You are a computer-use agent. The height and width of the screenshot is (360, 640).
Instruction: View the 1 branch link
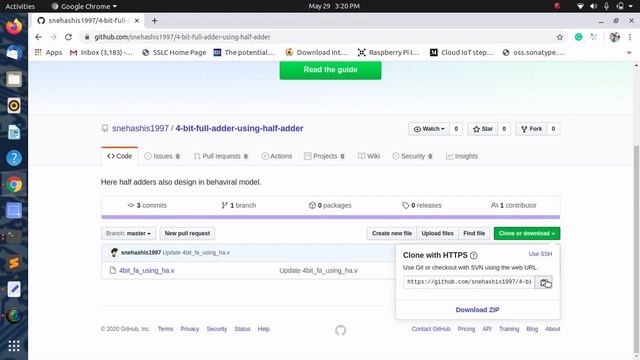click(x=239, y=205)
